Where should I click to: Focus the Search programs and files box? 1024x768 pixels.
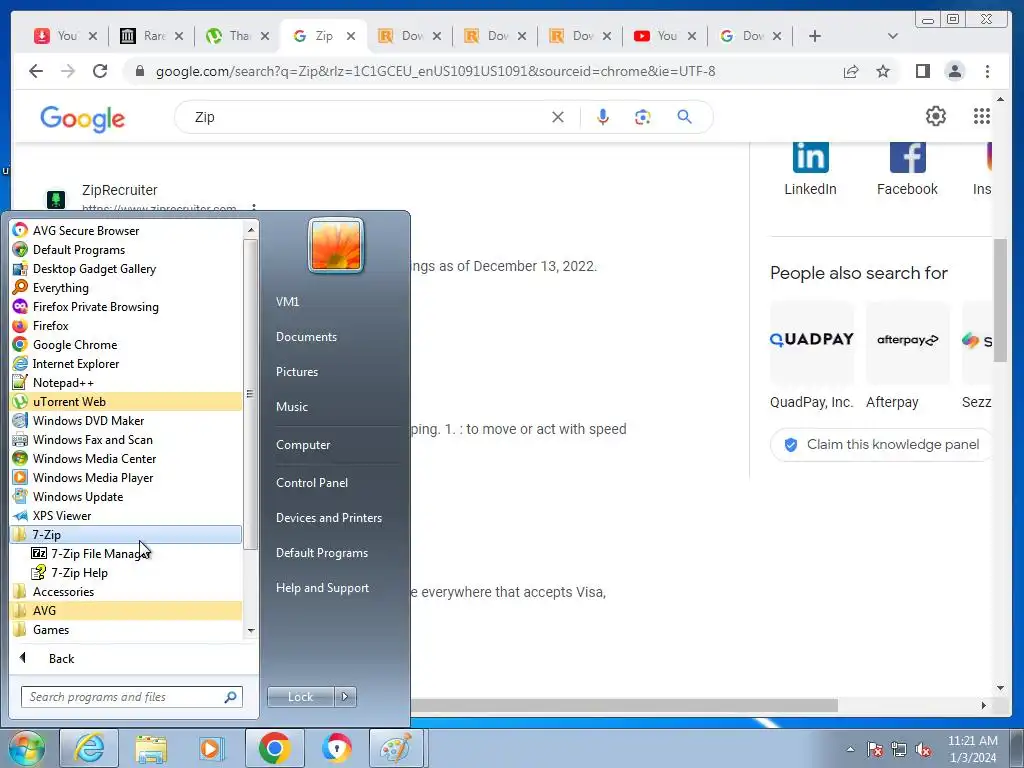coord(131,697)
